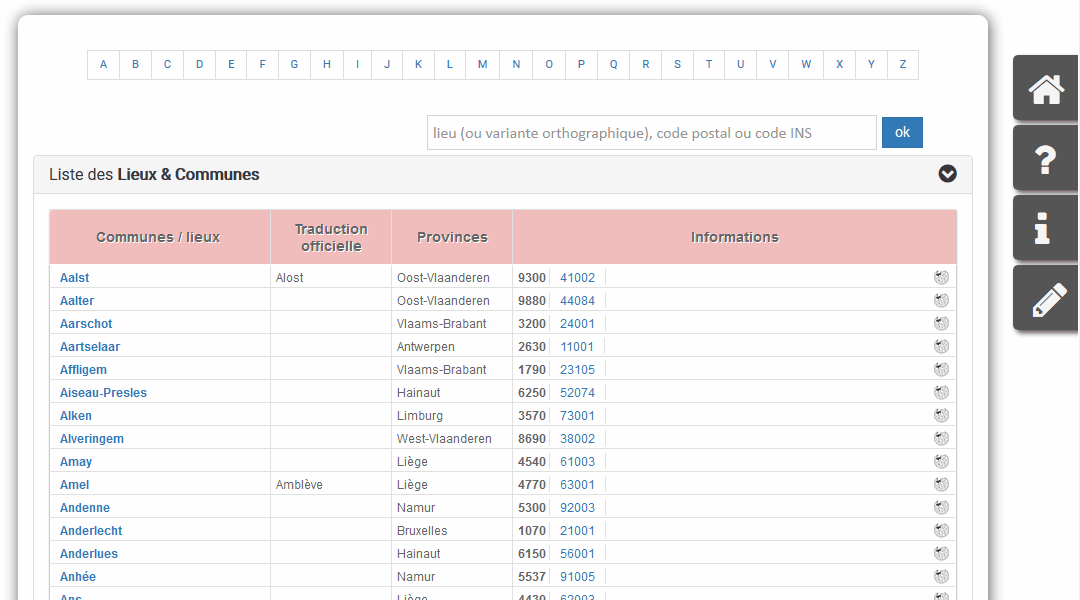Open the home icon in sidebar
Screen dimensions: 1080x600
coord(1046,90)
